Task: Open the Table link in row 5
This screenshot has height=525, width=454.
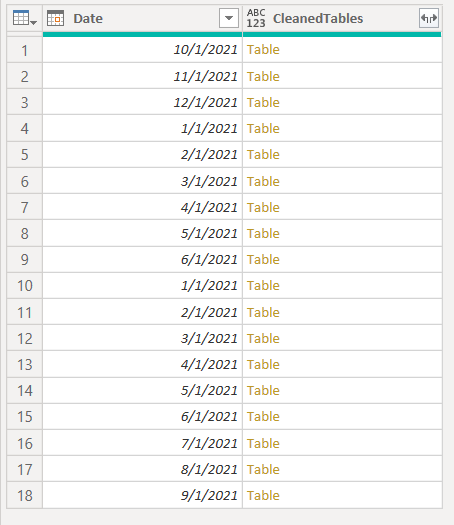Action: point(263,155)
